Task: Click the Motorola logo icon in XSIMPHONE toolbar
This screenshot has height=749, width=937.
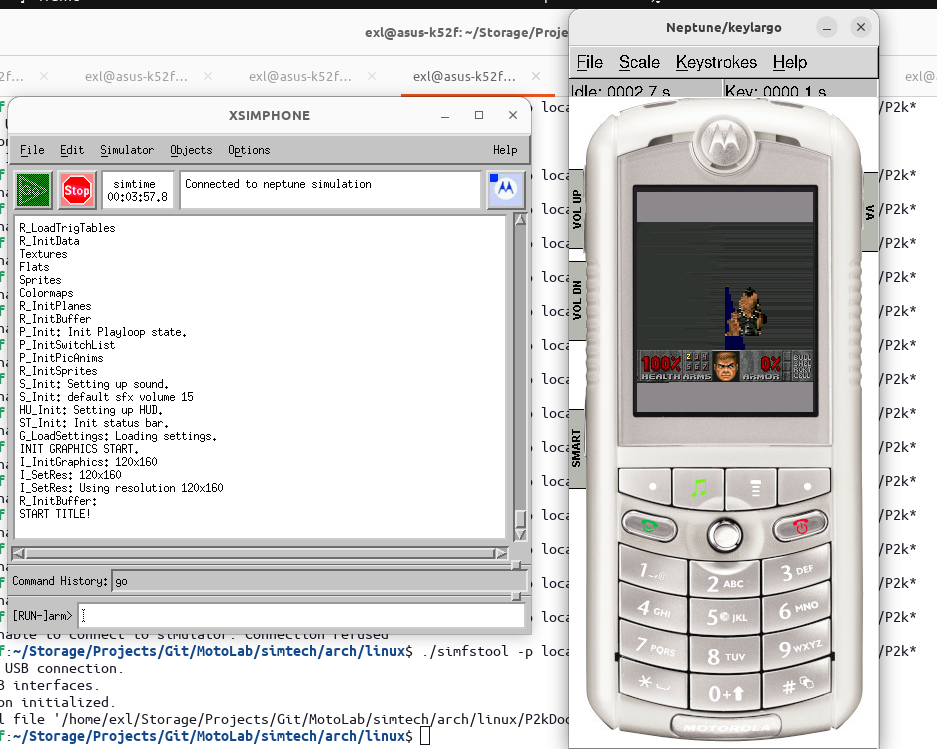Action: 506,189
